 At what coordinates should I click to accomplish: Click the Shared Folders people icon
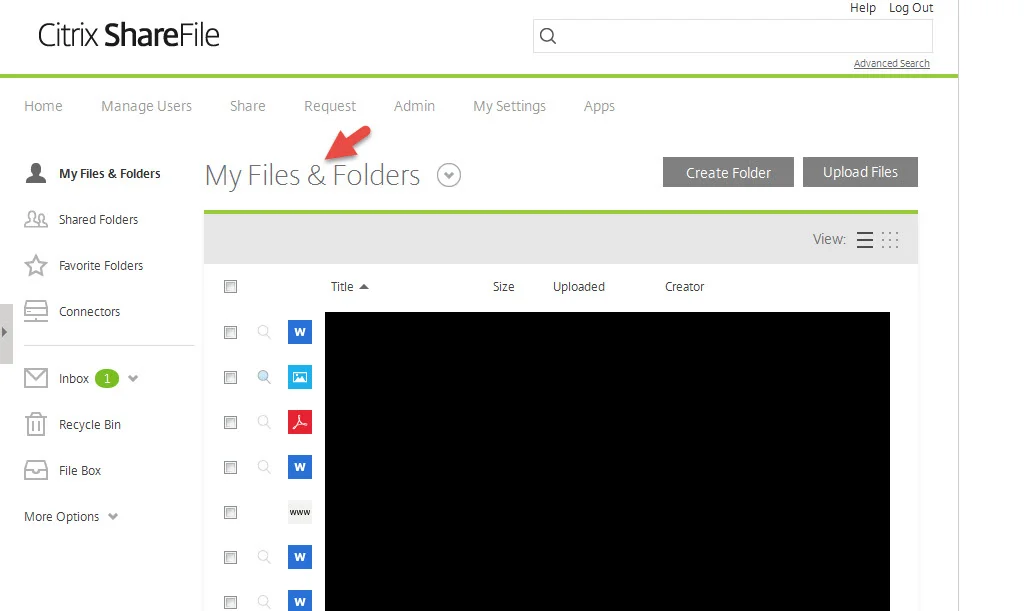[x=36, y=219]
